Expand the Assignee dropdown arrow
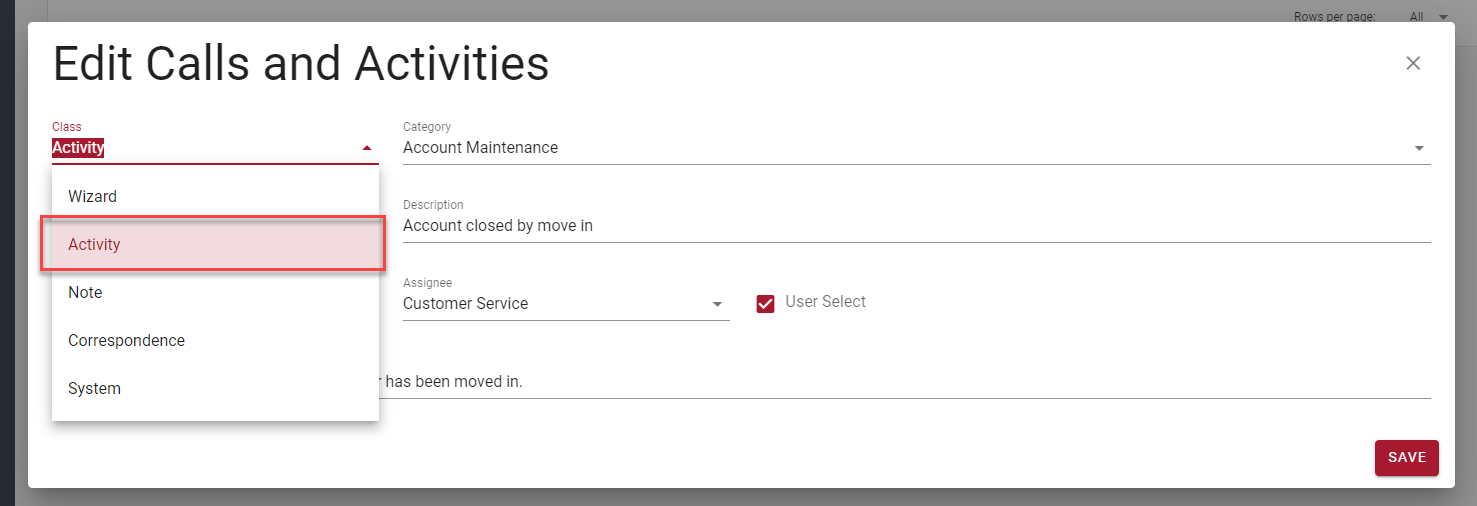This screenshot has height=506, width=1477. 717,304
